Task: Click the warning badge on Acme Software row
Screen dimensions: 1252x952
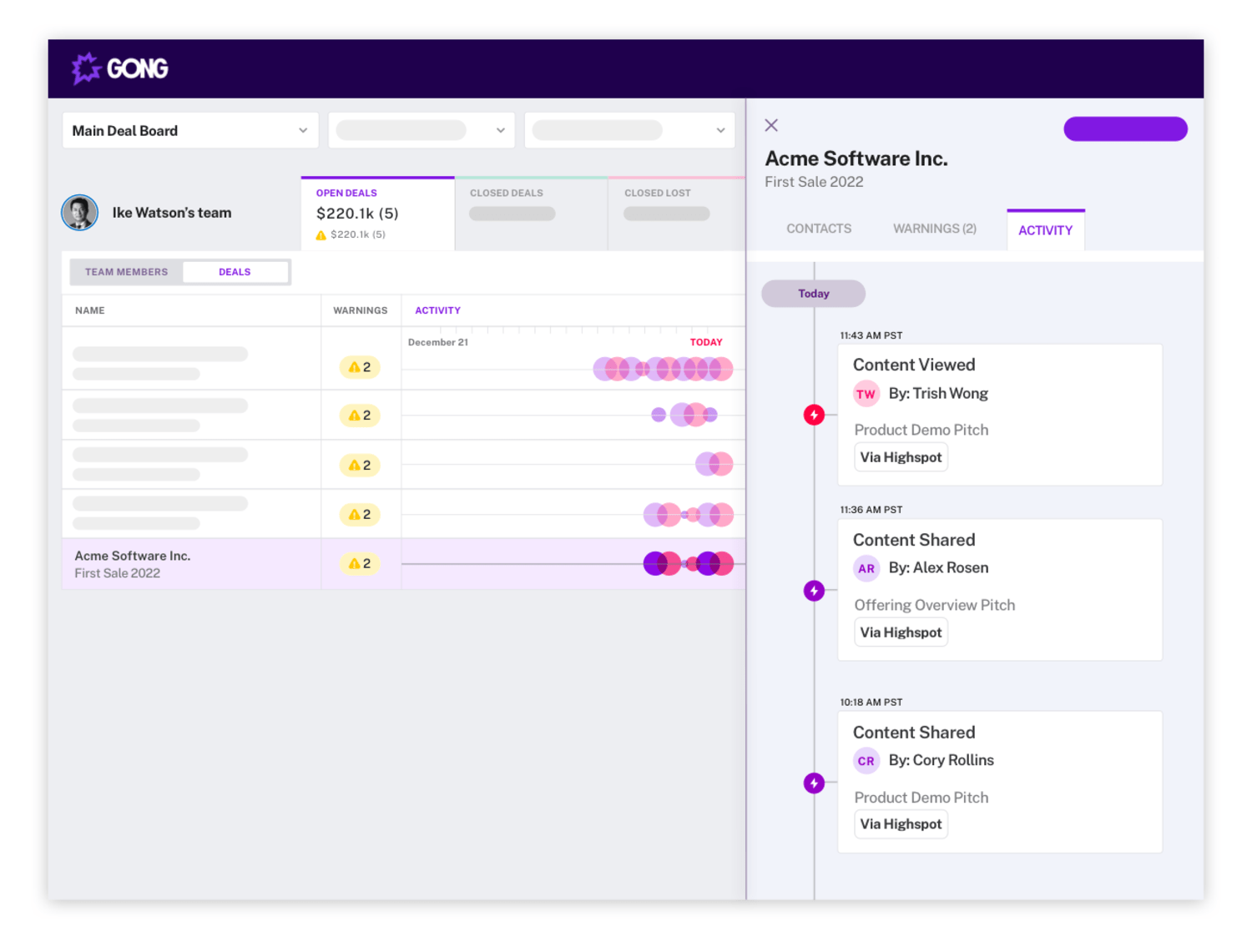Action: pos(360,564)
